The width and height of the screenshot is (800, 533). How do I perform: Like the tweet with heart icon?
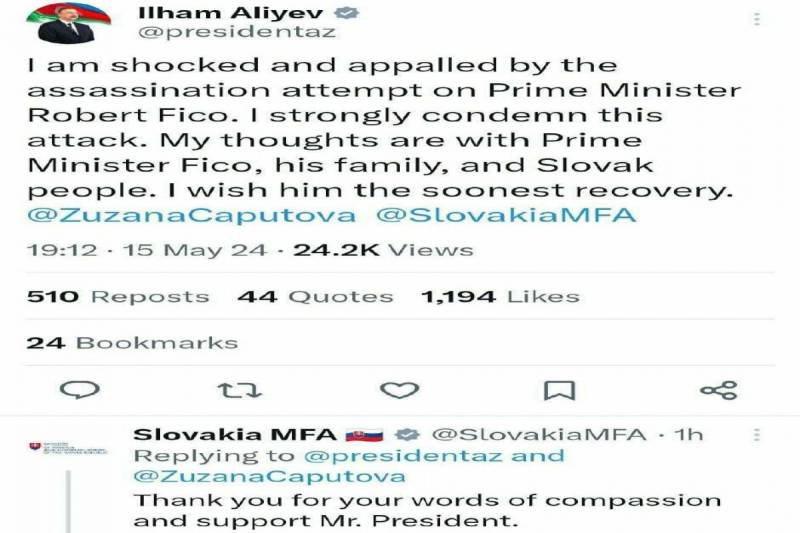[401, 389]
